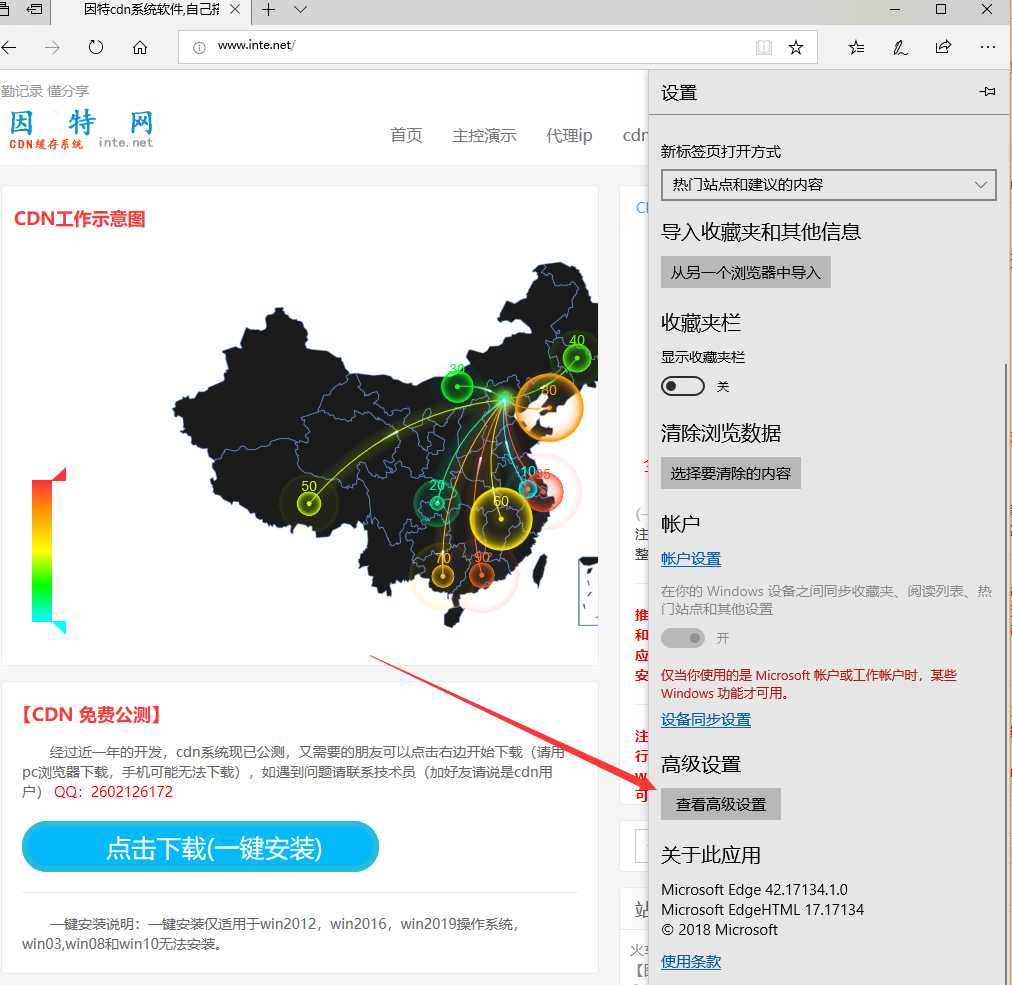Open the share icon in toolbar
Screen dimensions: 1012x985
(x=943, y=47)
